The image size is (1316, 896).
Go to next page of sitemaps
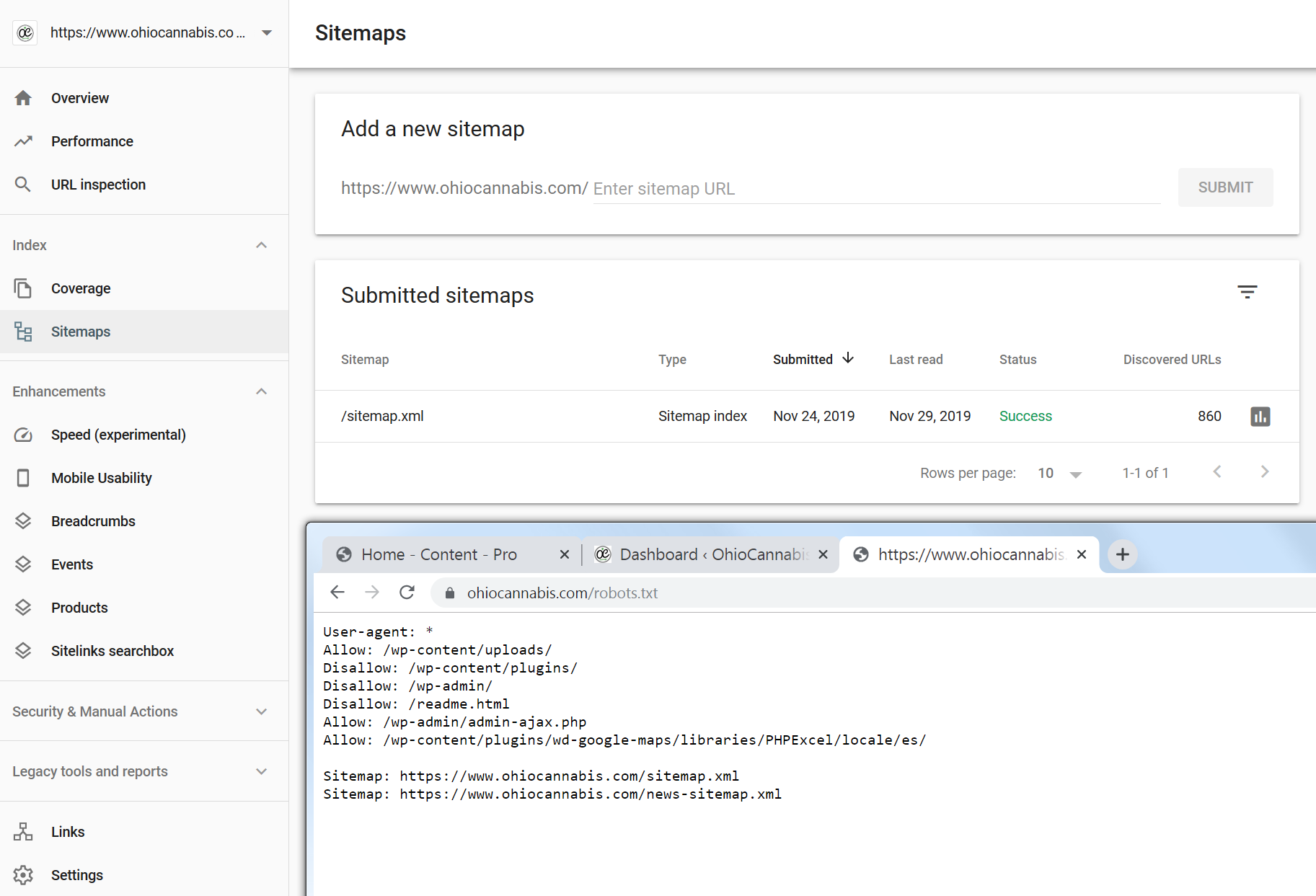click(1265, 471)
